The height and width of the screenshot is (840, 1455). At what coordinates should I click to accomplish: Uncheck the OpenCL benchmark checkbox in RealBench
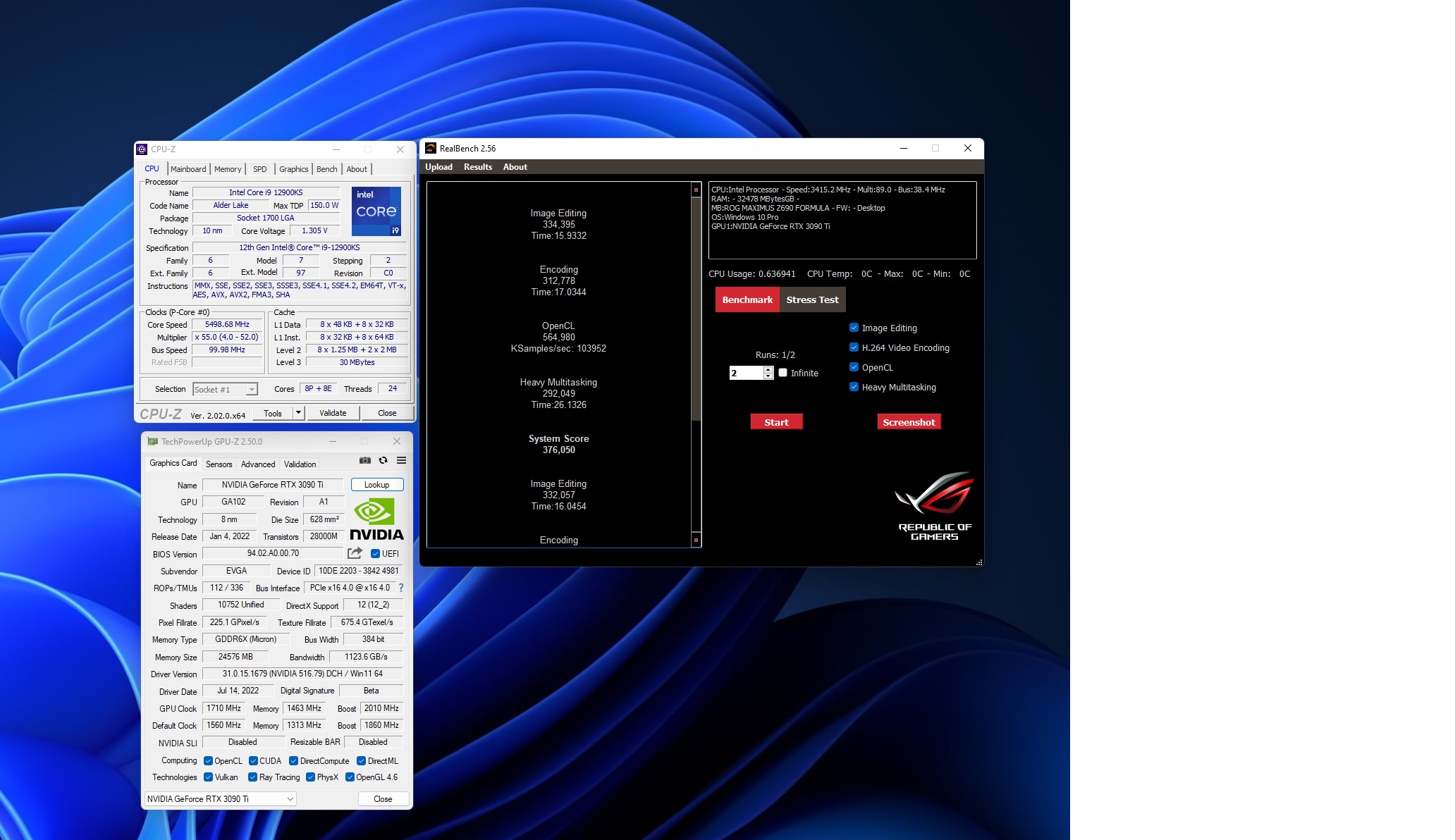[x=854, y=367]
